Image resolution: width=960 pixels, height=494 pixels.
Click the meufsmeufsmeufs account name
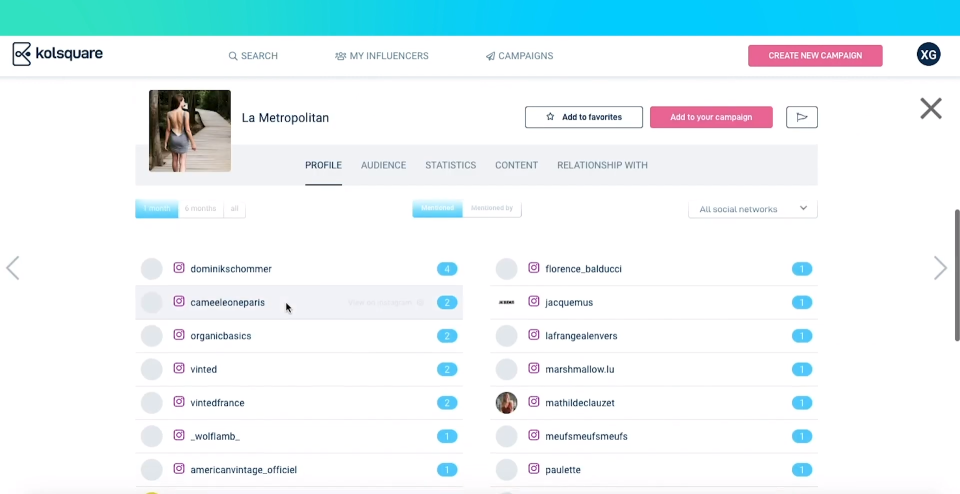point(587,436)
